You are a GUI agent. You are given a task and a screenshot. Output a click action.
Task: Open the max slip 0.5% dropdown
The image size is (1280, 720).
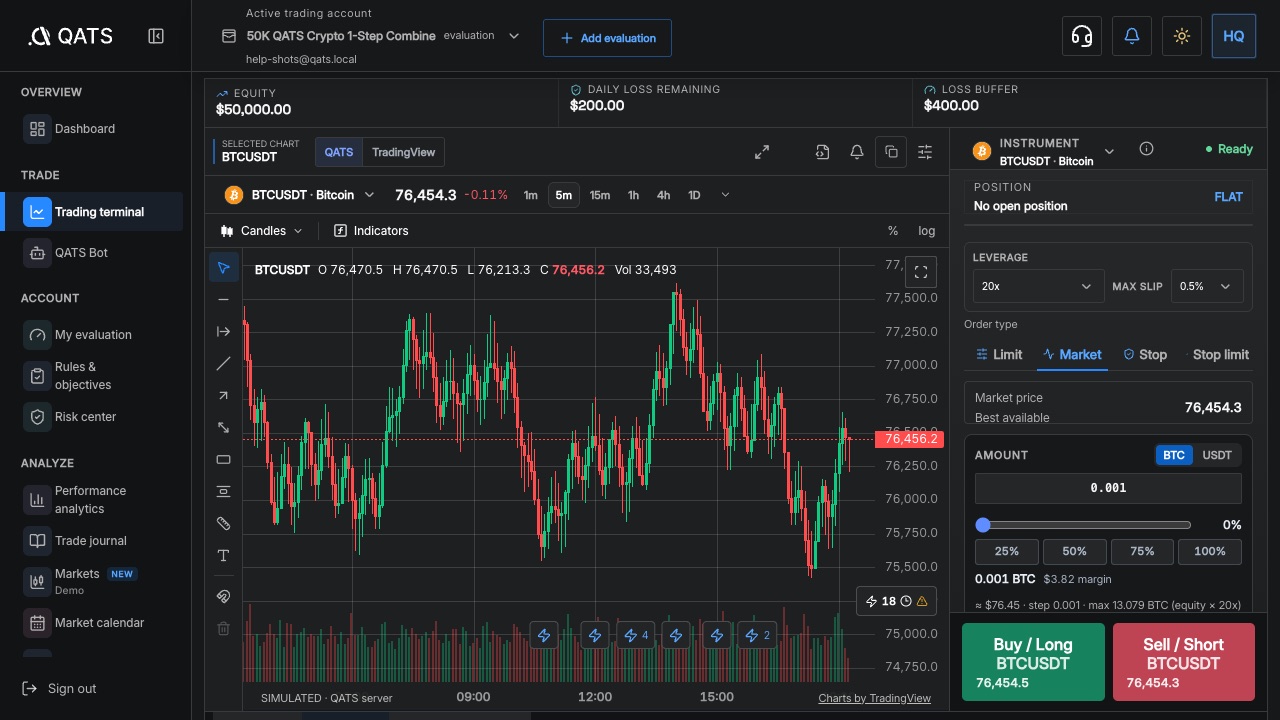coord(1207,286)
